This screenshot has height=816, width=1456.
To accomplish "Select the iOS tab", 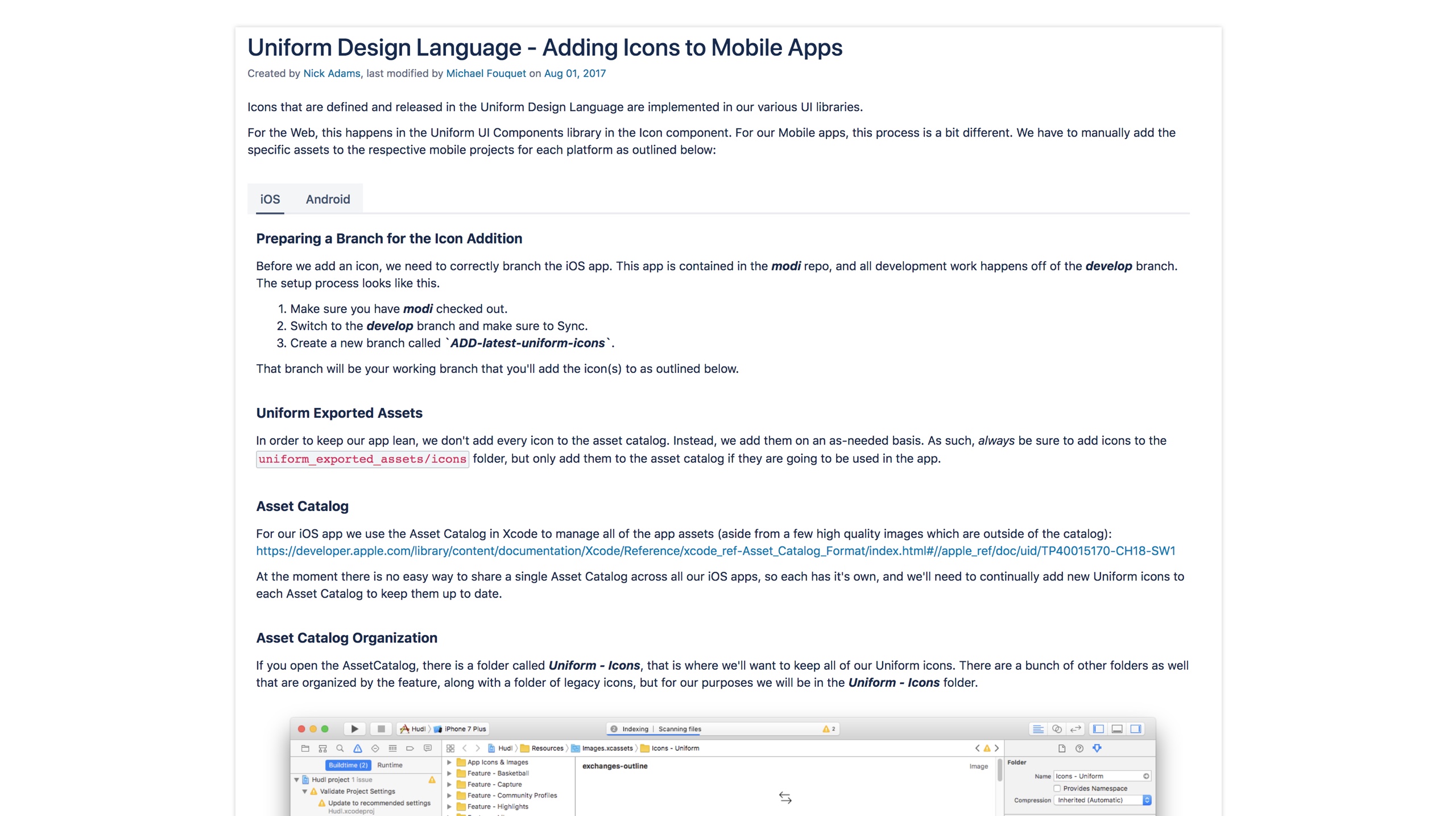I will point(270,199).
